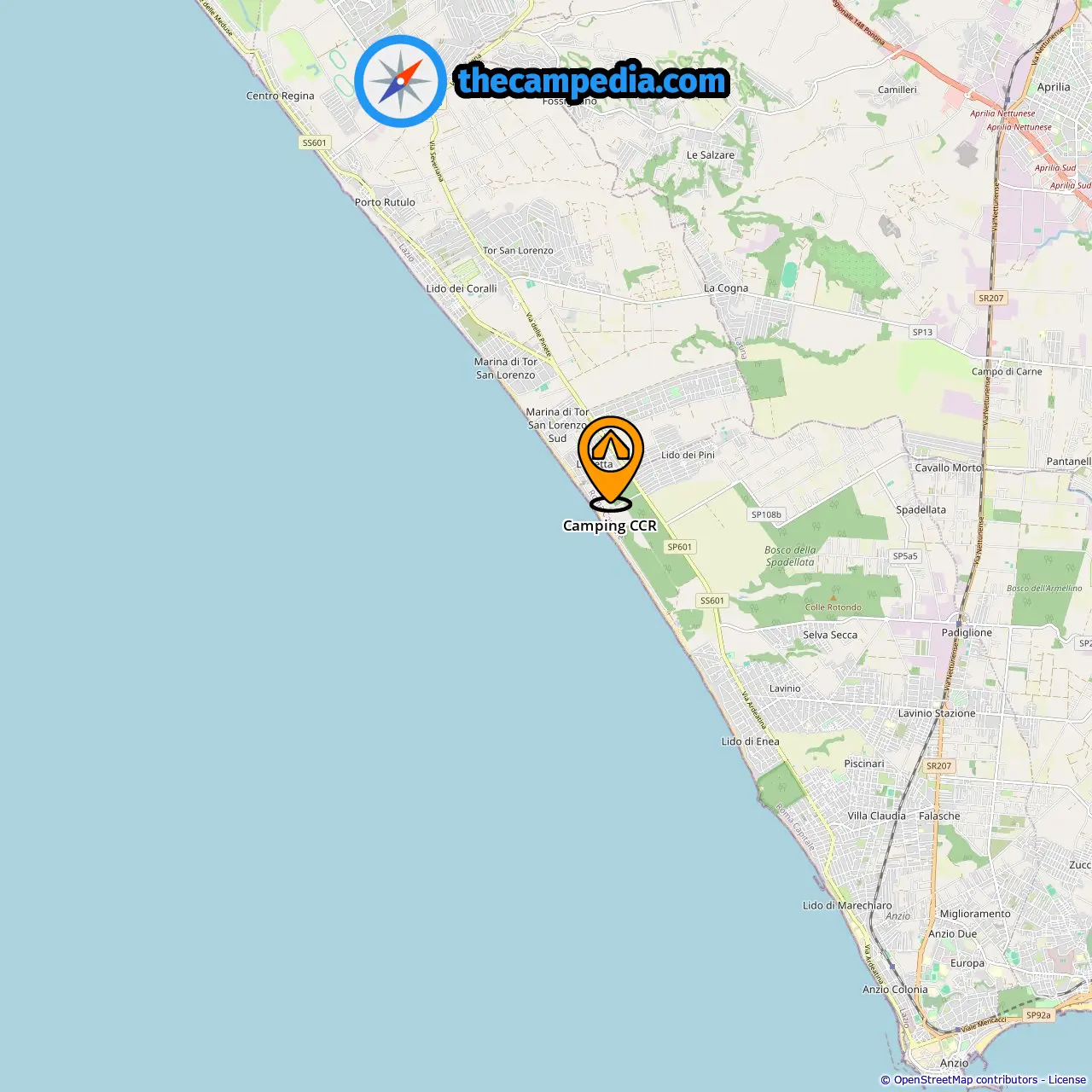Screen dimensions: 1092x1092
Task: Open OpenStreetMap contributors attribution link
Action: pos(966,1080)
